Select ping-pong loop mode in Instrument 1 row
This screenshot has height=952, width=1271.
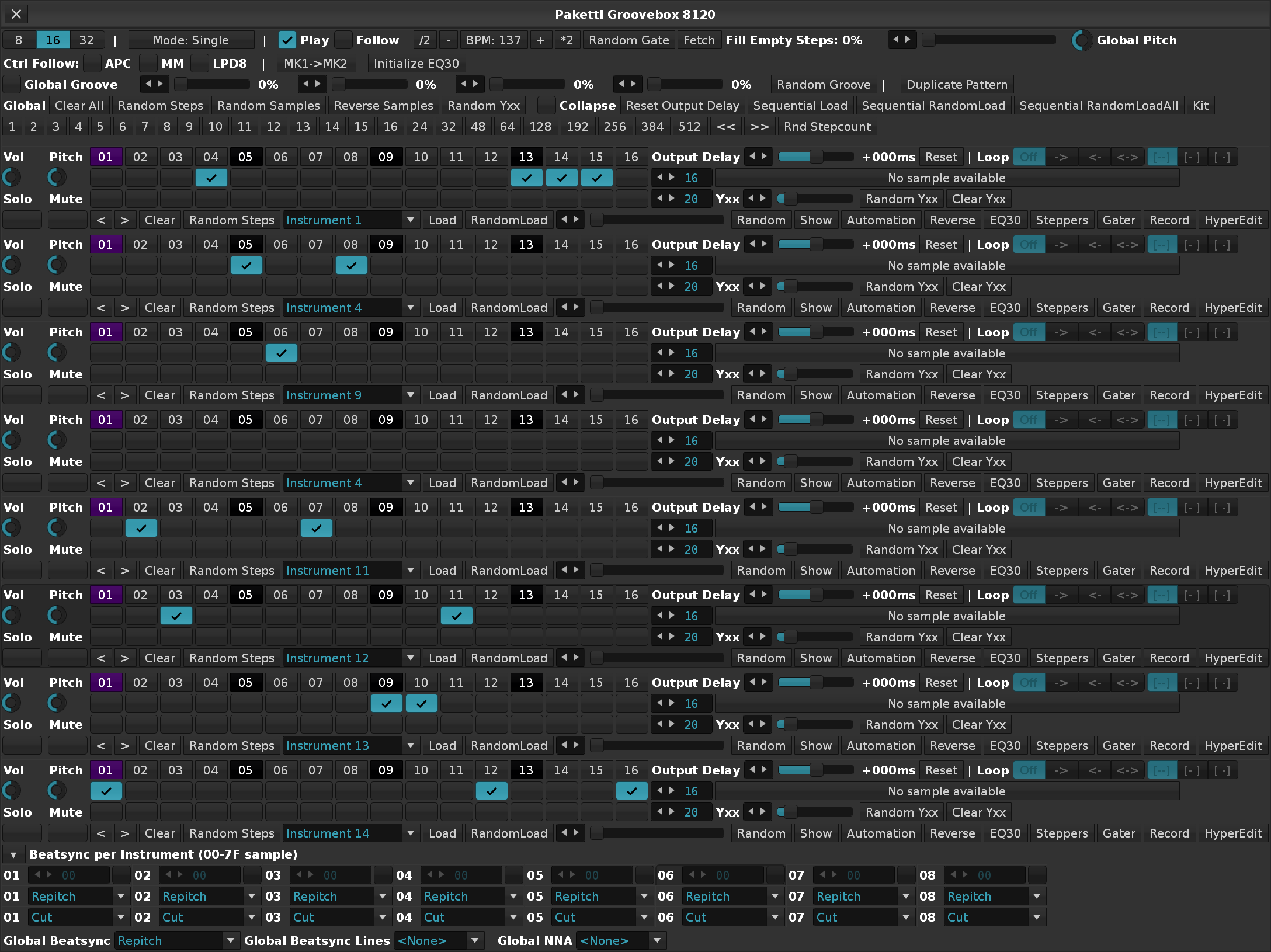(x=1127, y=157)
